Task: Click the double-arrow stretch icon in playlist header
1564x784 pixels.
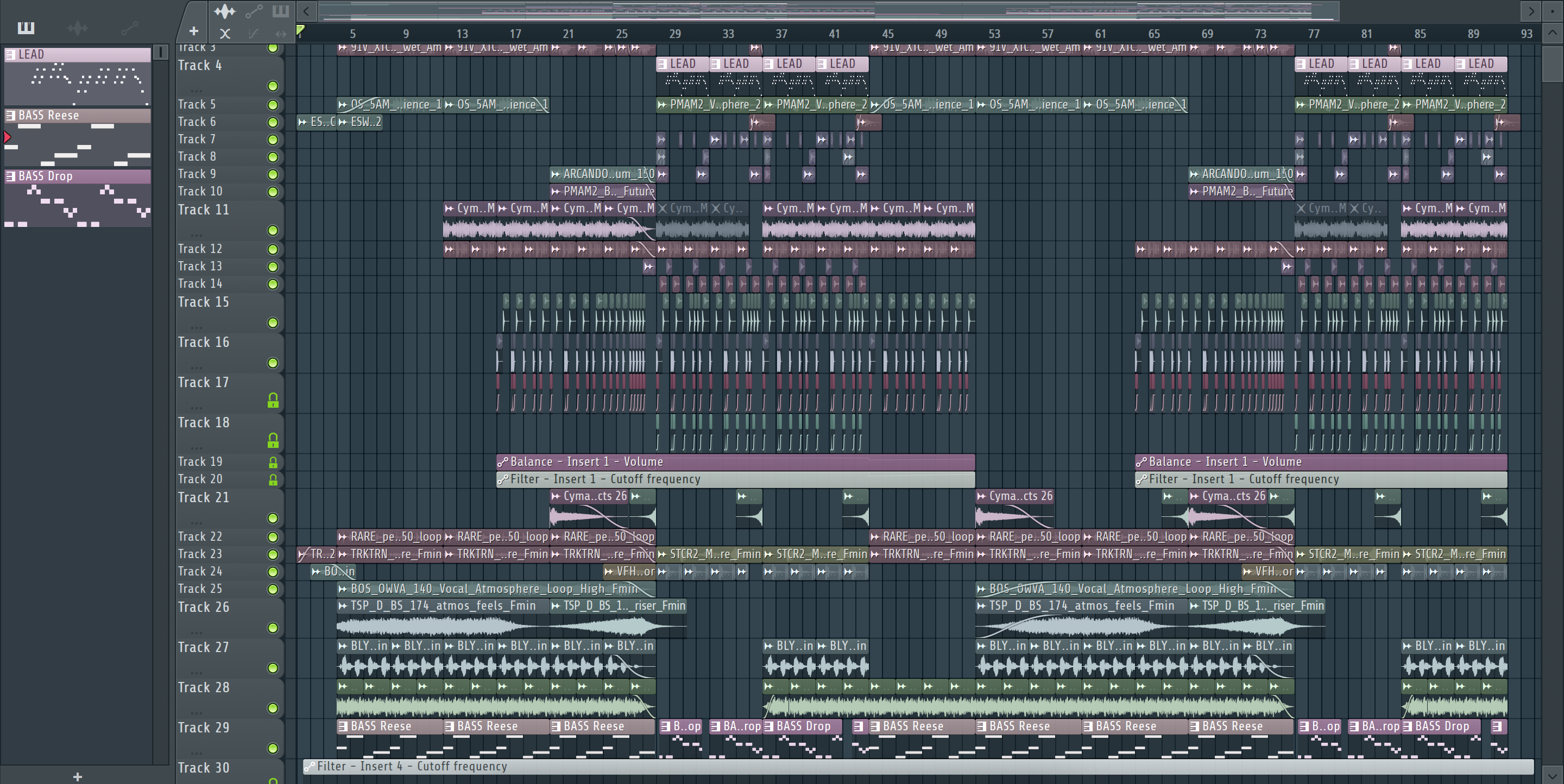Action: click(281, 34)
